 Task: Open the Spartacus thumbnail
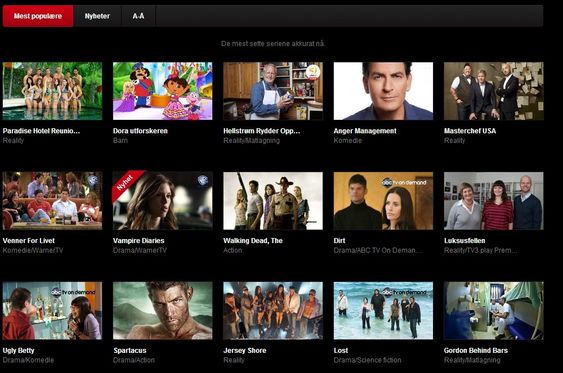click(x=163, y=311)
